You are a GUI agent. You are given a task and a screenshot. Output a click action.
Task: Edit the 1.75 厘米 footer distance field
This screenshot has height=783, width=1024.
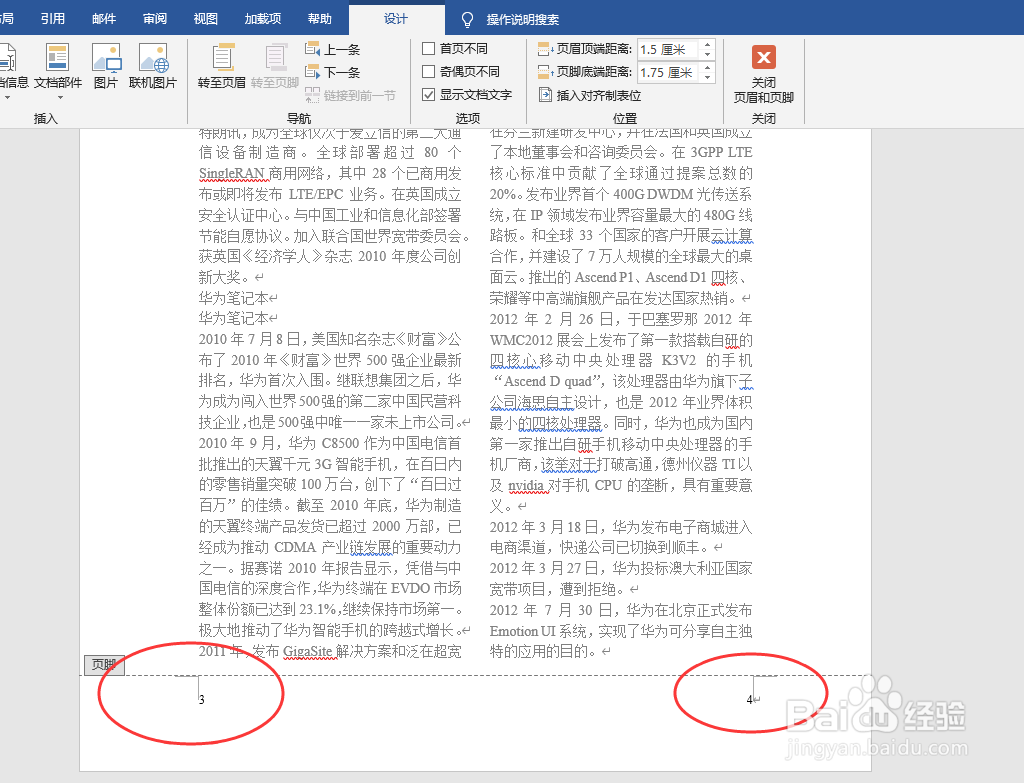pyautogui.click(x=668, y=72)
